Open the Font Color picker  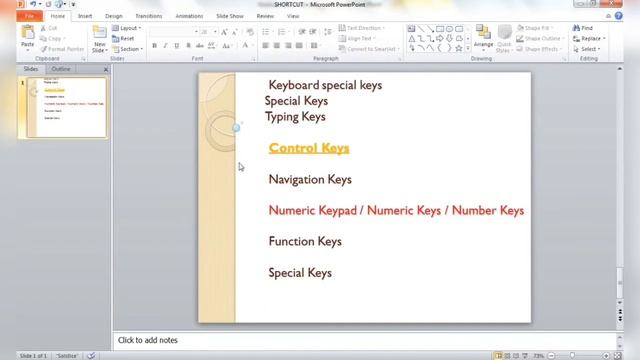tap(247, 46)
